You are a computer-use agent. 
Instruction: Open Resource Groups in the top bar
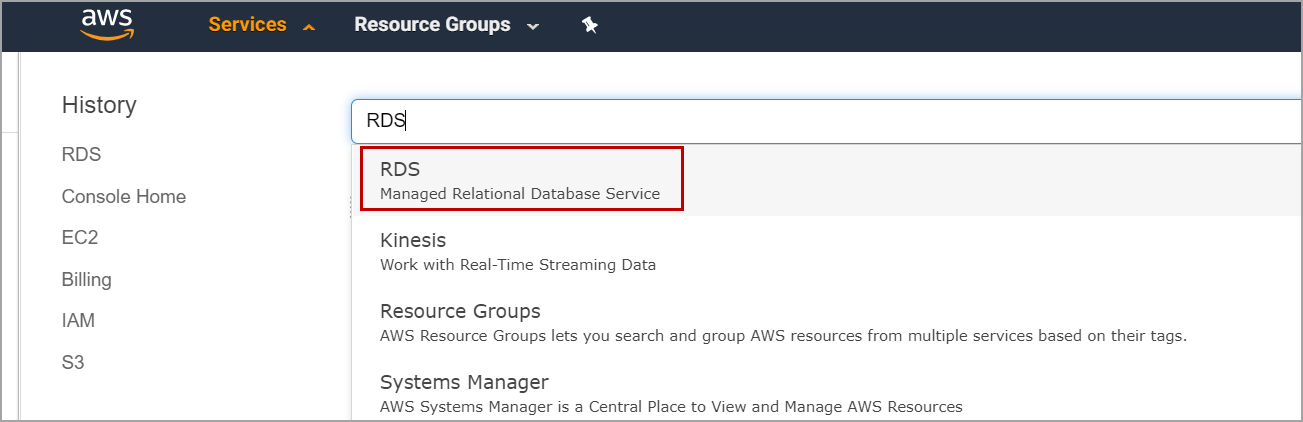432,25
